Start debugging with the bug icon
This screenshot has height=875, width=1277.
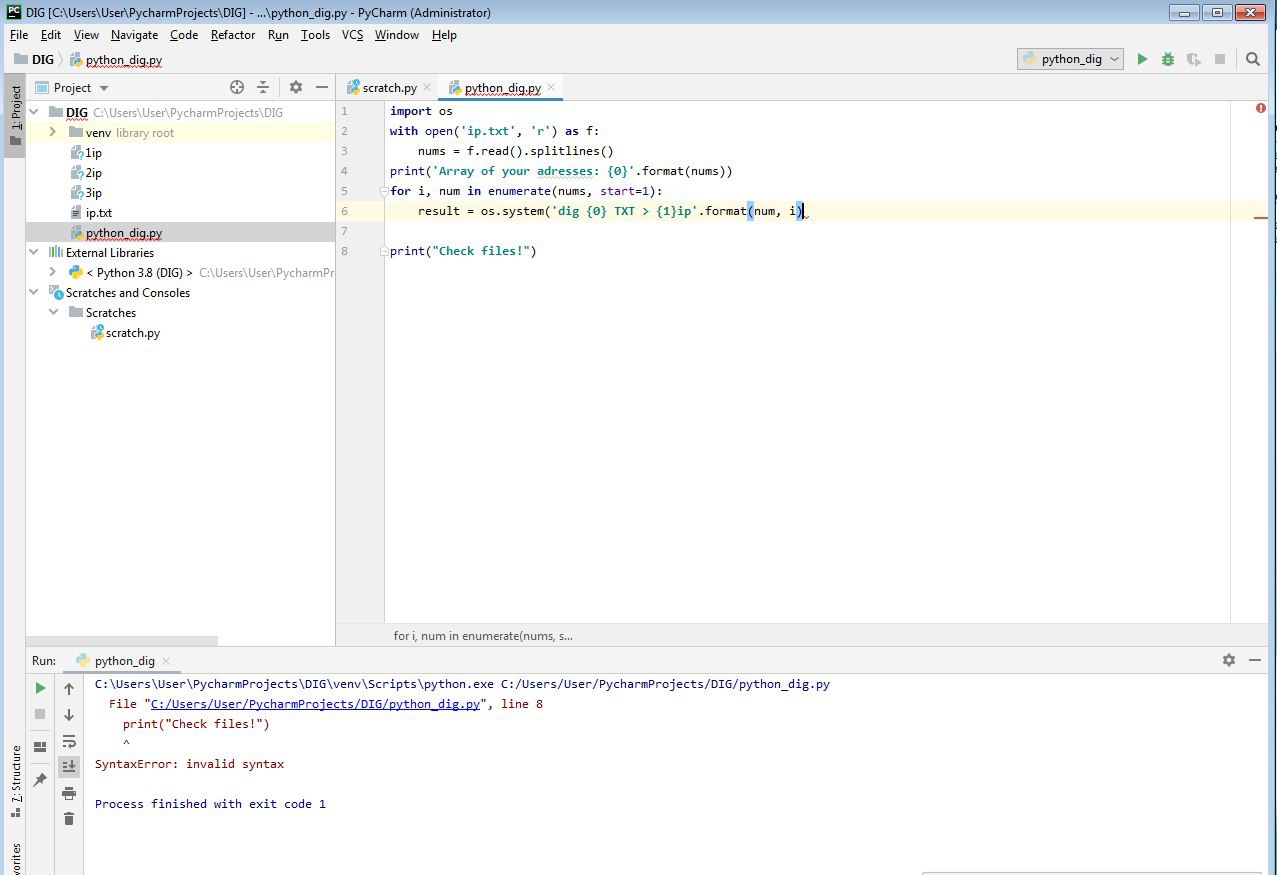click(x=1168, y=60)
